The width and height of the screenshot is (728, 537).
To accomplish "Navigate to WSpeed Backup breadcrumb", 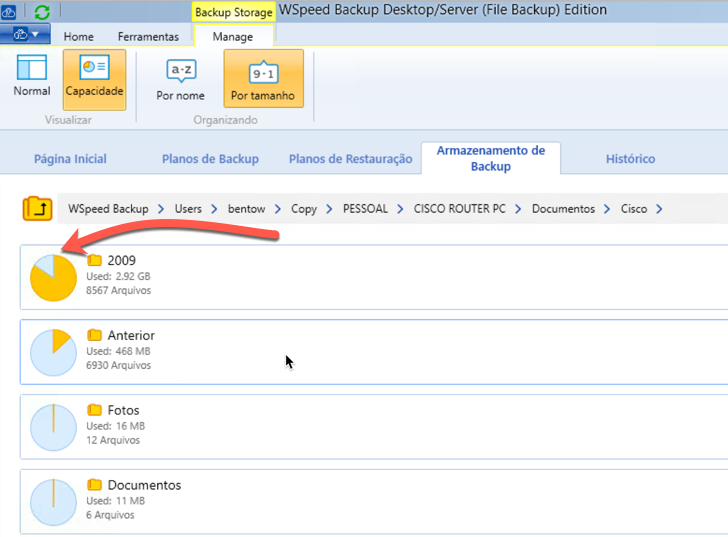I will click(x=108, y=209).
